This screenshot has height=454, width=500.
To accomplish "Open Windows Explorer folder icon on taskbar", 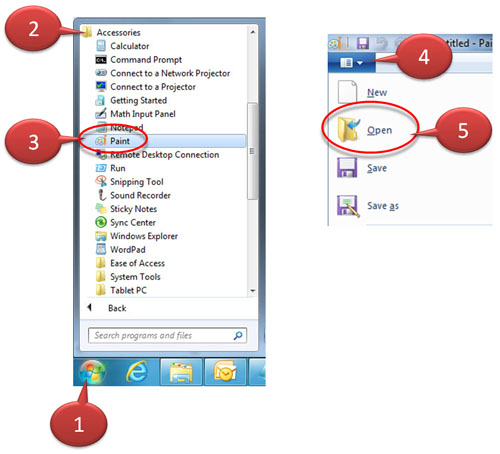I will click(181, 372).
